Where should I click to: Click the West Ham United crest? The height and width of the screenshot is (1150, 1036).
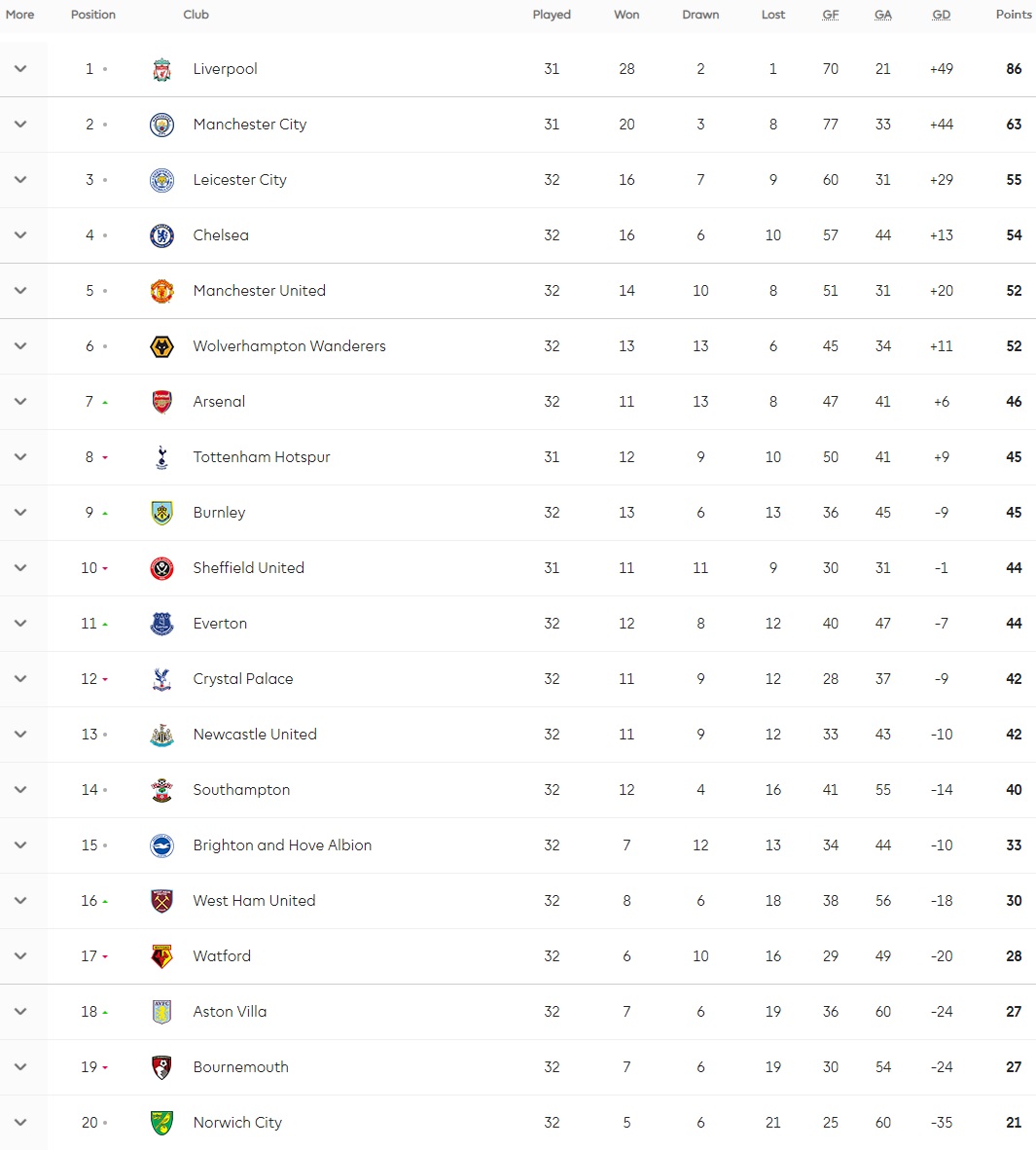point(162,901)
